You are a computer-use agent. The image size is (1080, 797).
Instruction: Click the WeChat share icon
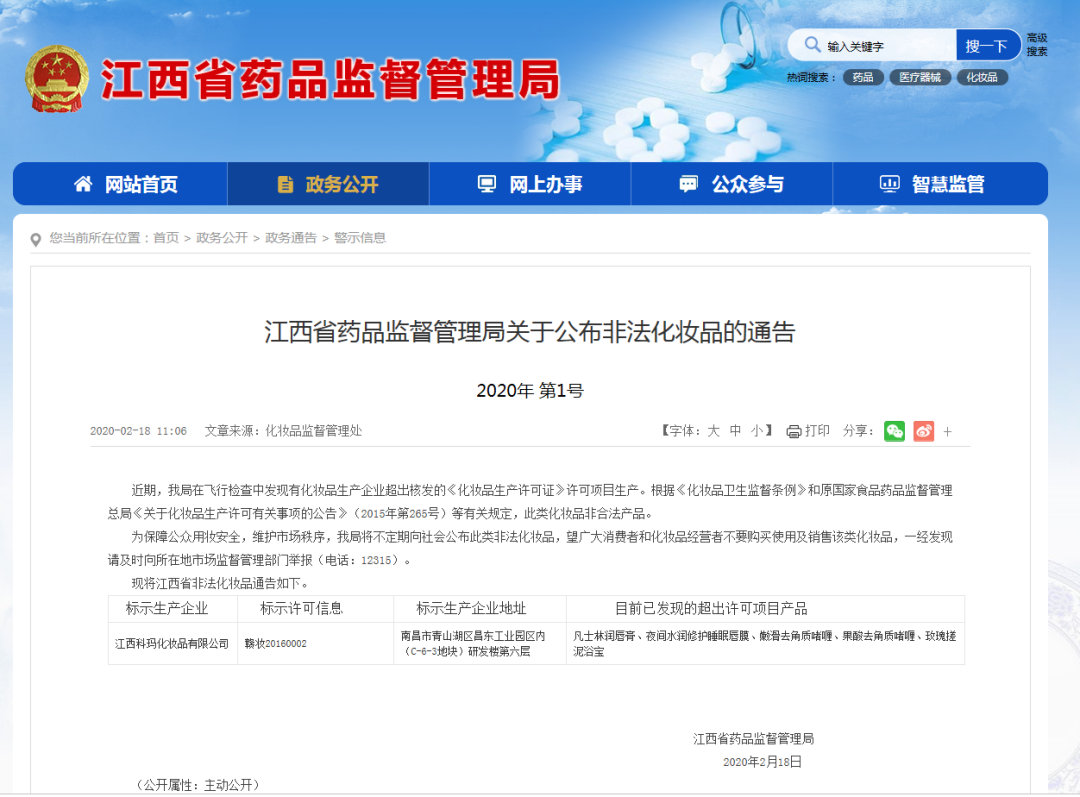tap(894, 431)
